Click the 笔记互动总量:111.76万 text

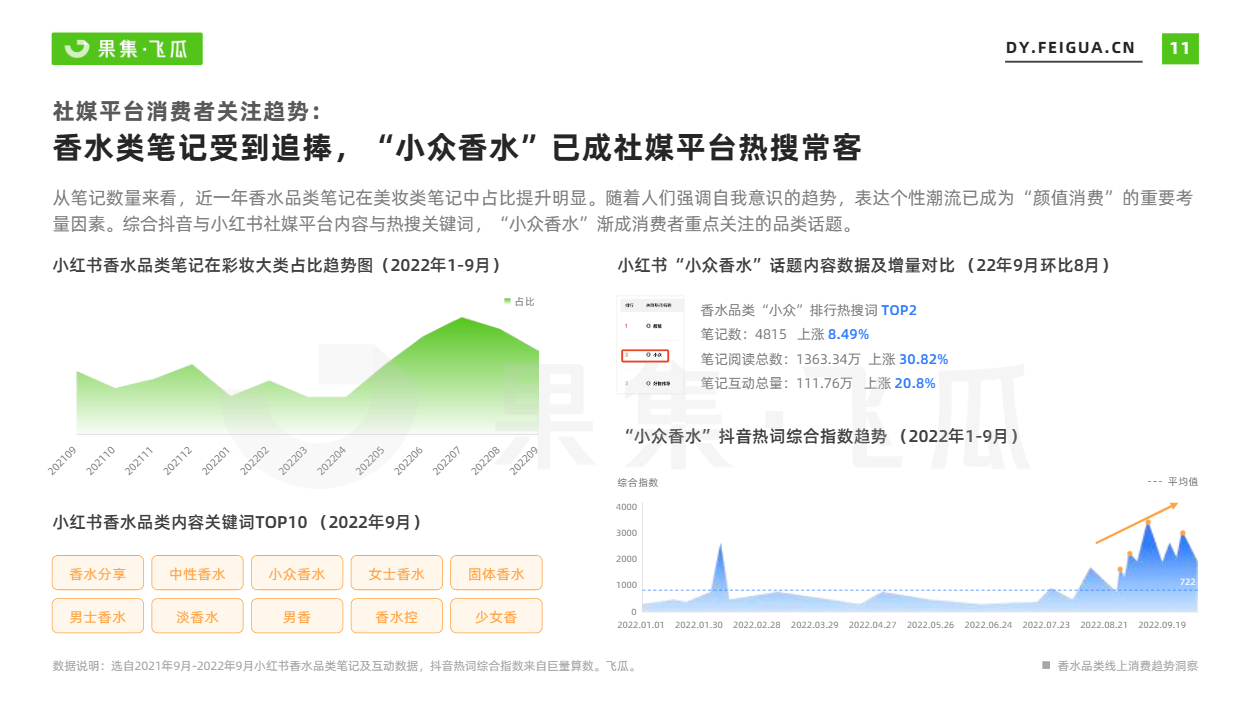777,383
